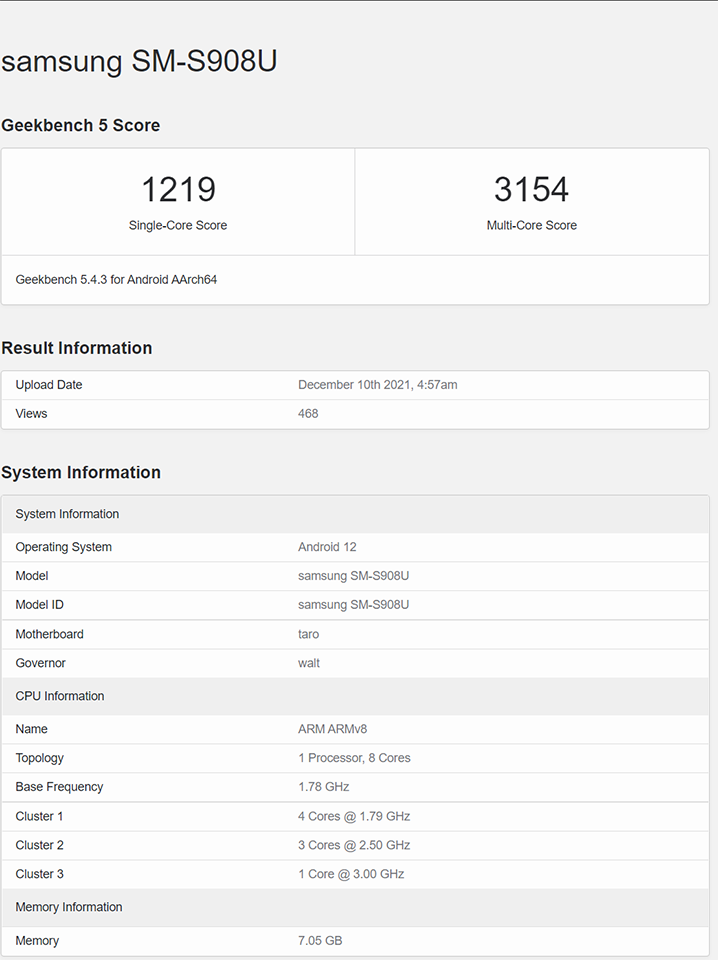Viewport: 718px width, 960px height.
Task: Select the Android 12 value
Action: [327, 547]
